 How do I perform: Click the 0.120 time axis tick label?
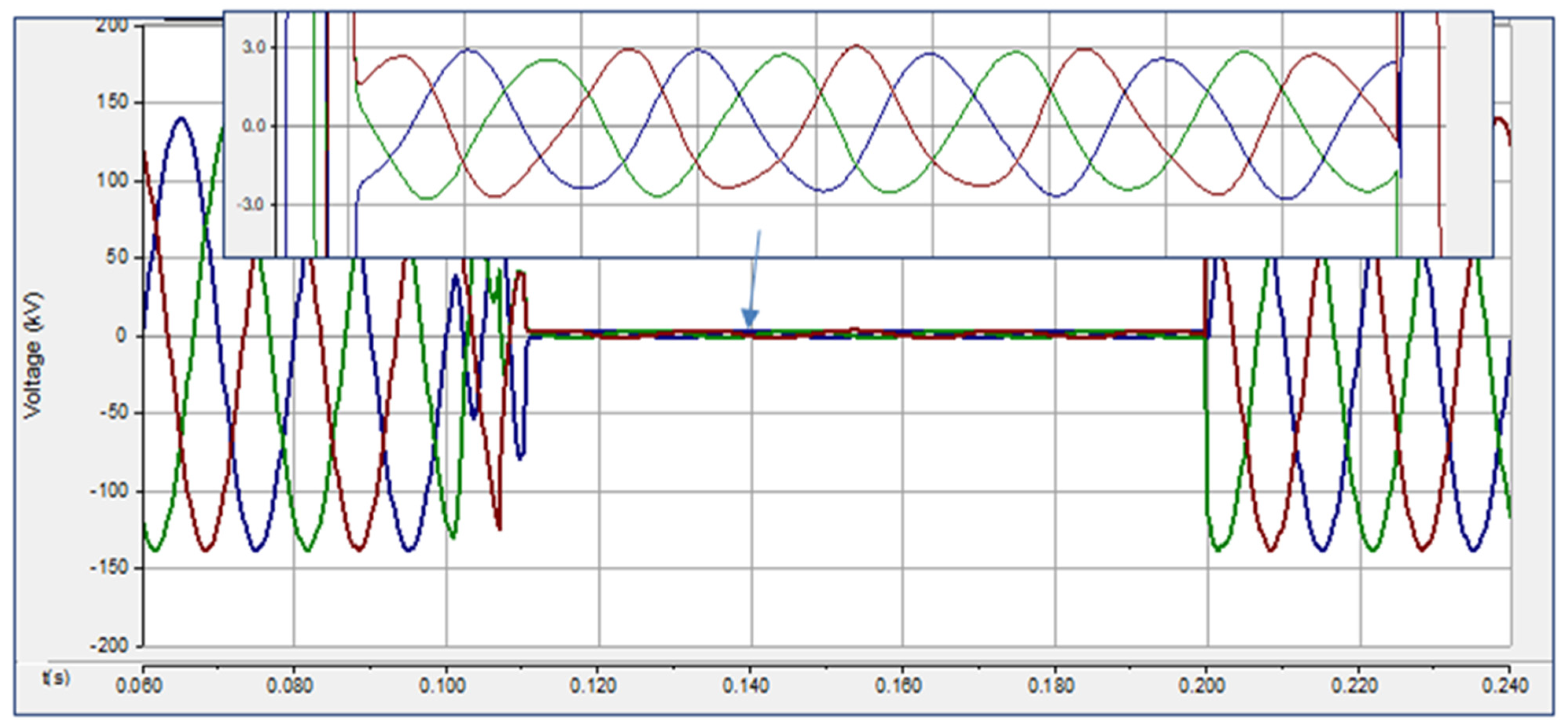593,686
